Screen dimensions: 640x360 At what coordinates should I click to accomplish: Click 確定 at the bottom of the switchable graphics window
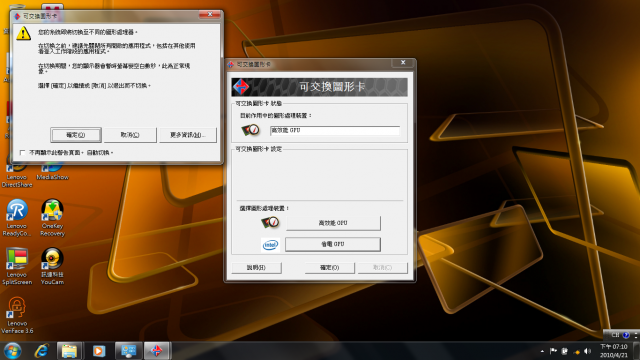329,268
